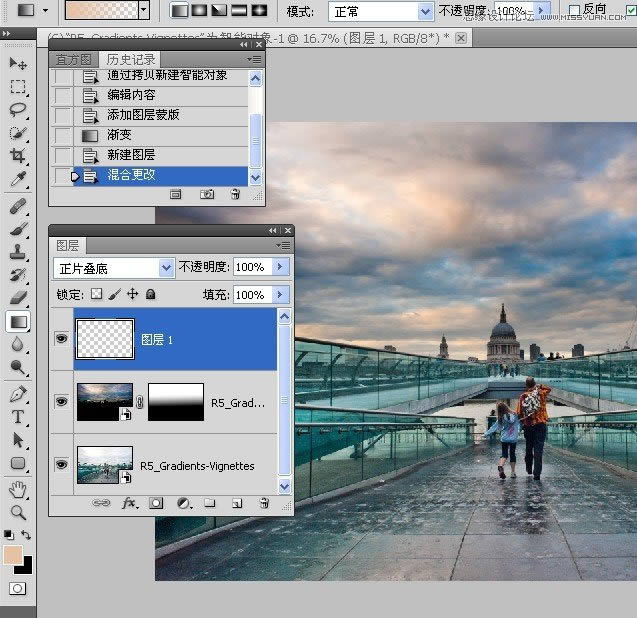
Task: Choose the Zoom magnifier tool
Action: (x=18, y=512)
